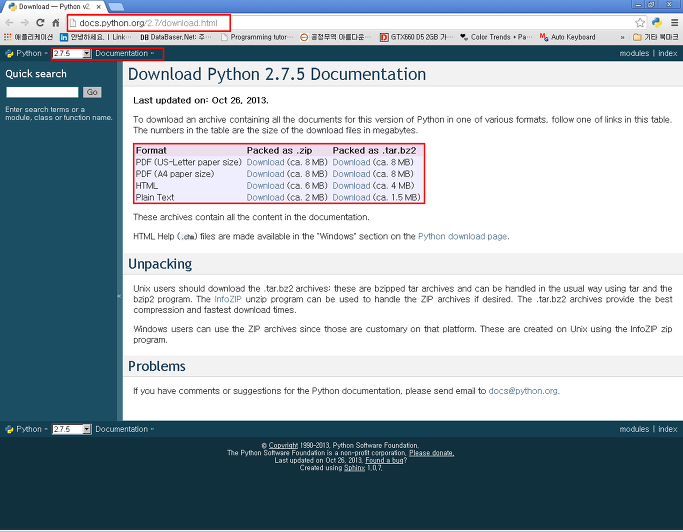Viewport: 683px width, 532px height.
Task: Click the 'Packed as .zip' column header
Action: tap(279, 150)
